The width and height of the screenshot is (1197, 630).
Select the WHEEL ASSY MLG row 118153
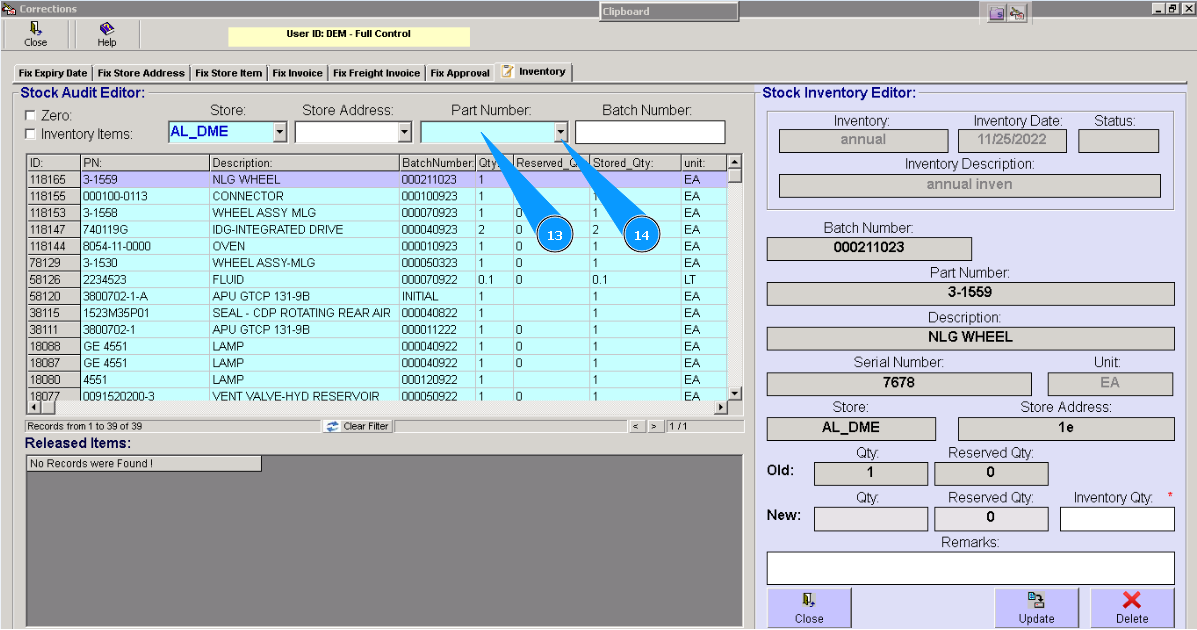377,213
